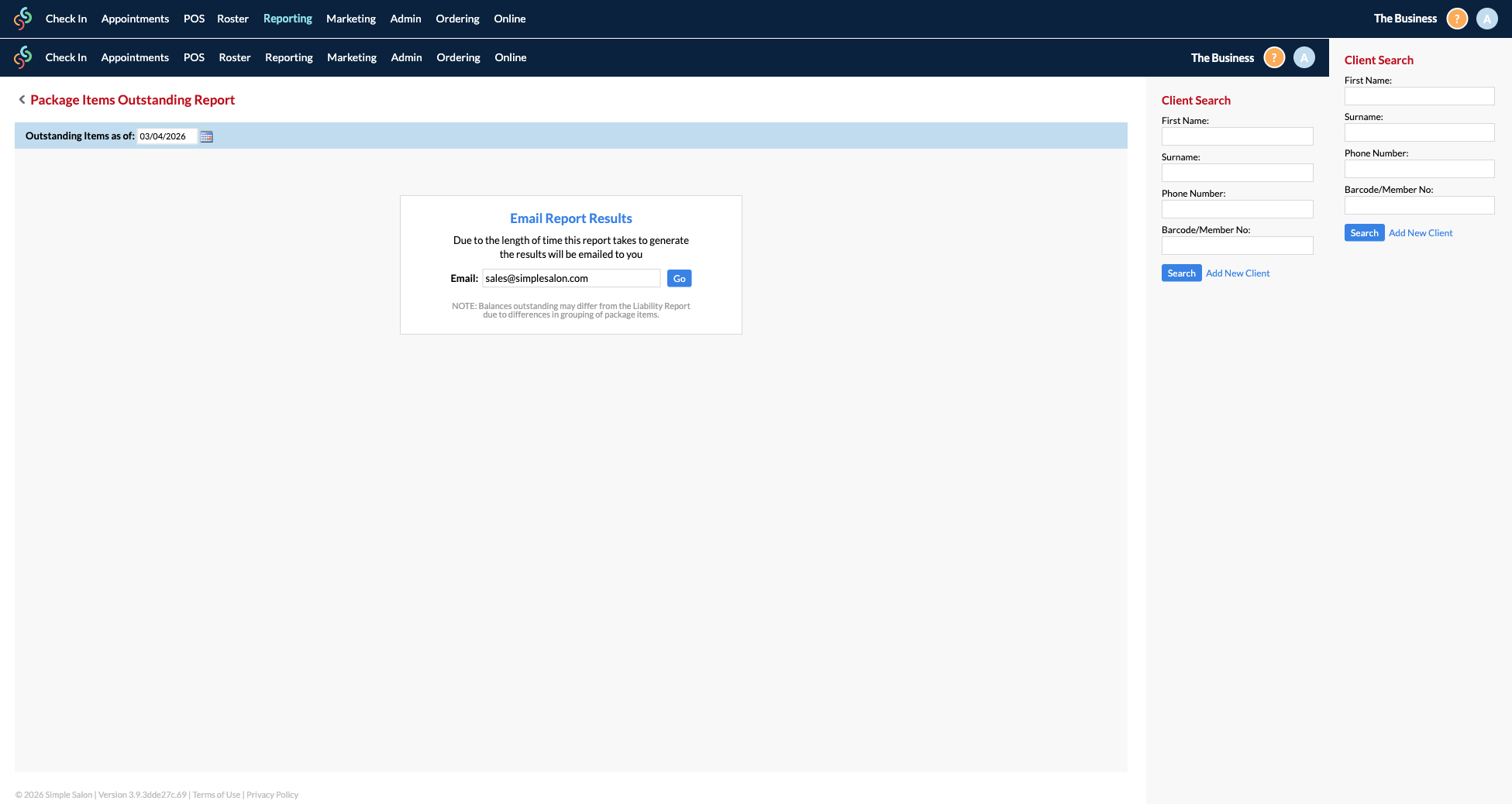Open the Terms of Use link
The width and height of the screenshot is (1512, 804).
click(x=216, y=794)
